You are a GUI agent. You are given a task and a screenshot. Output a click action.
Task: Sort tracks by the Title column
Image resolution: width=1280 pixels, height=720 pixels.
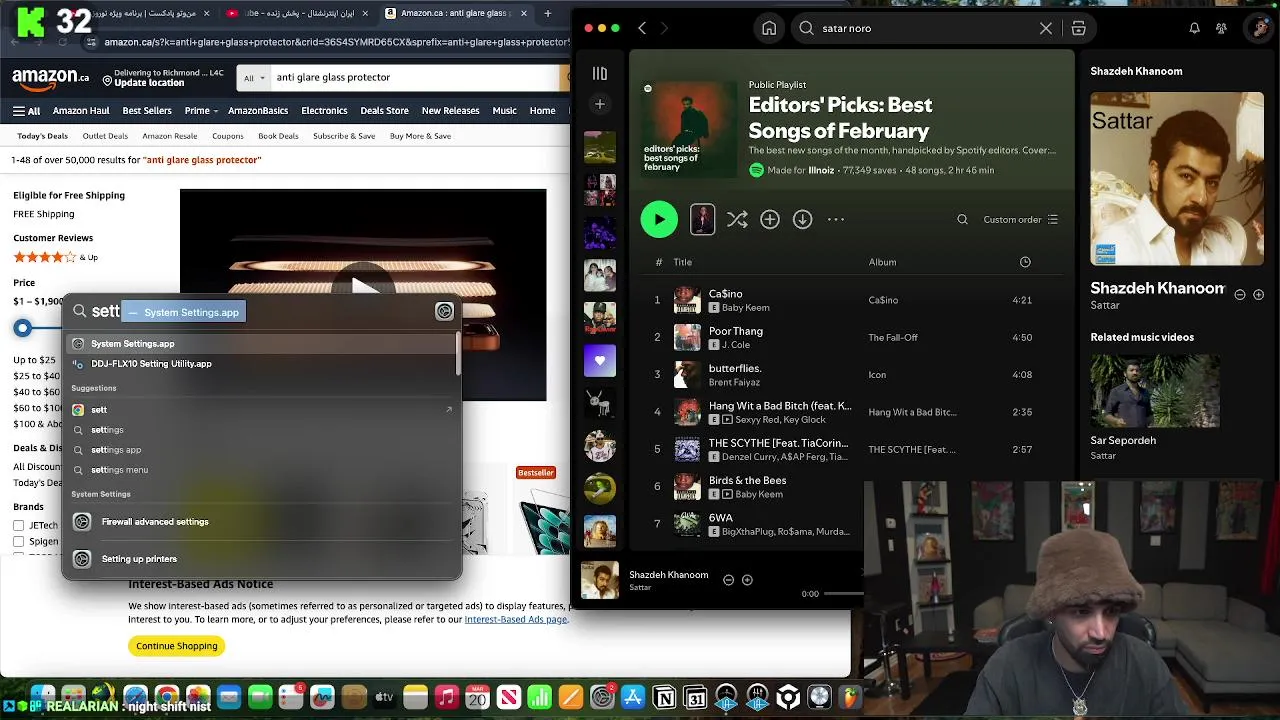pos(683,262)
